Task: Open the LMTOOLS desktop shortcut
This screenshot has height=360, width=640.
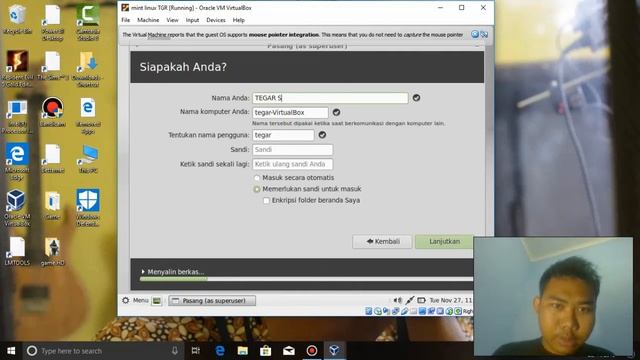Action: click(x=17, y=251)
